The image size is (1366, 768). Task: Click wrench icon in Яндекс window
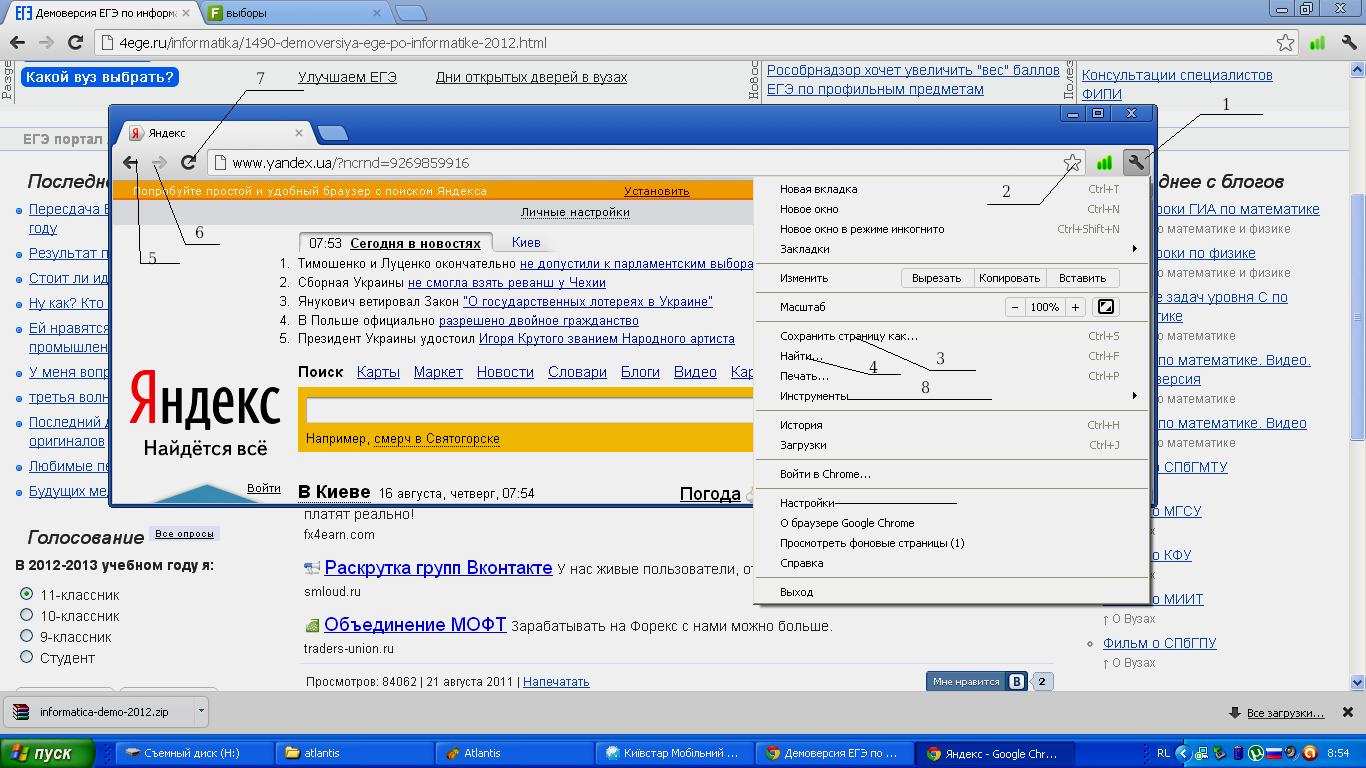[x=1136, y=163]
